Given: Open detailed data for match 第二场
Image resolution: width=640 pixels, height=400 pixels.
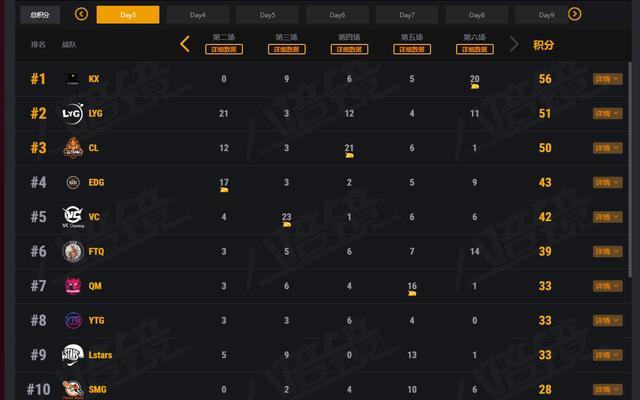Looking at the screenshot, I should point(224,49).
